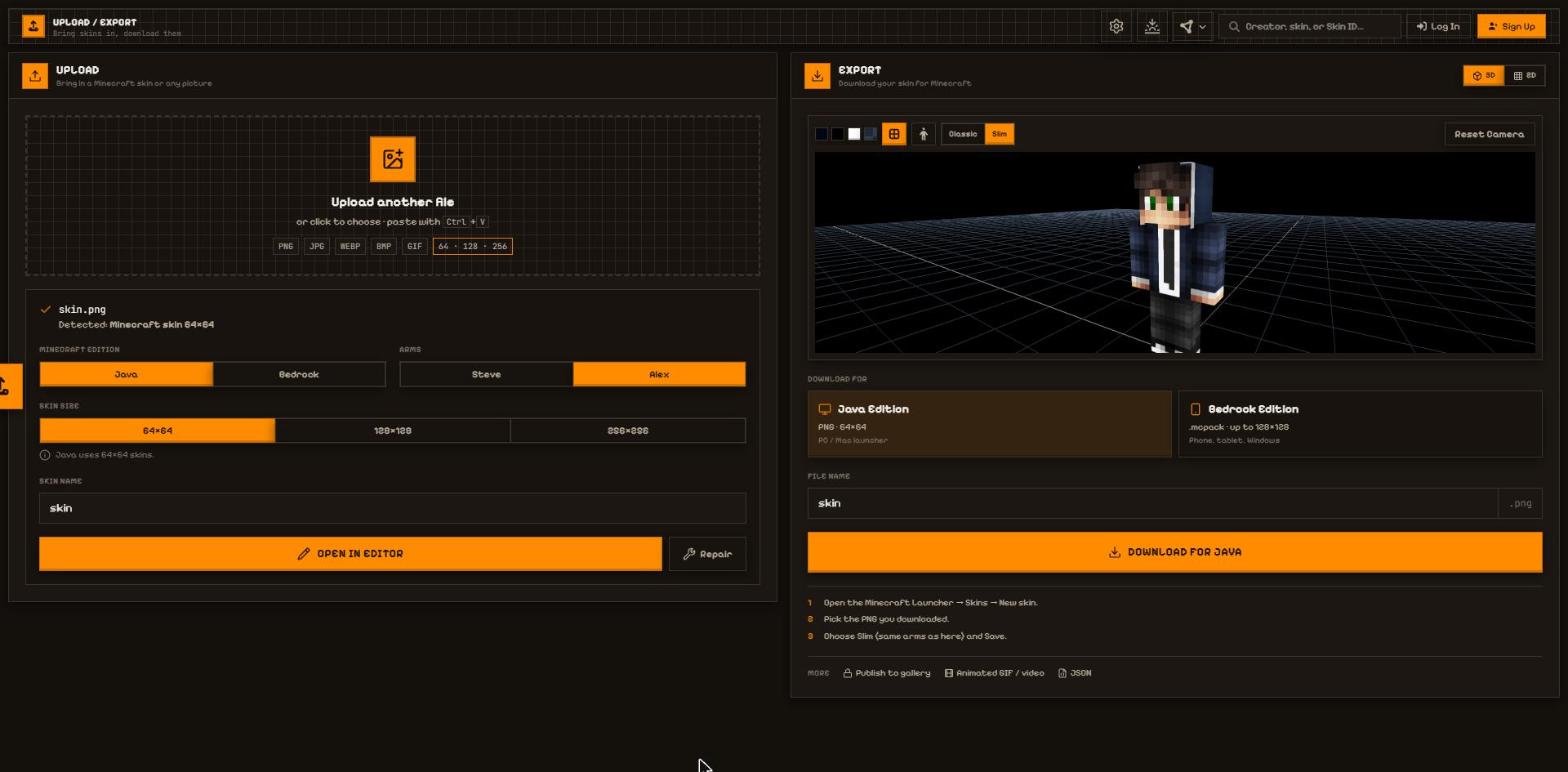This screenshot has width=1568, height=772.
Task: Click the Upload panel header icon
Action: pyautogui.click(x=35, y=76)
